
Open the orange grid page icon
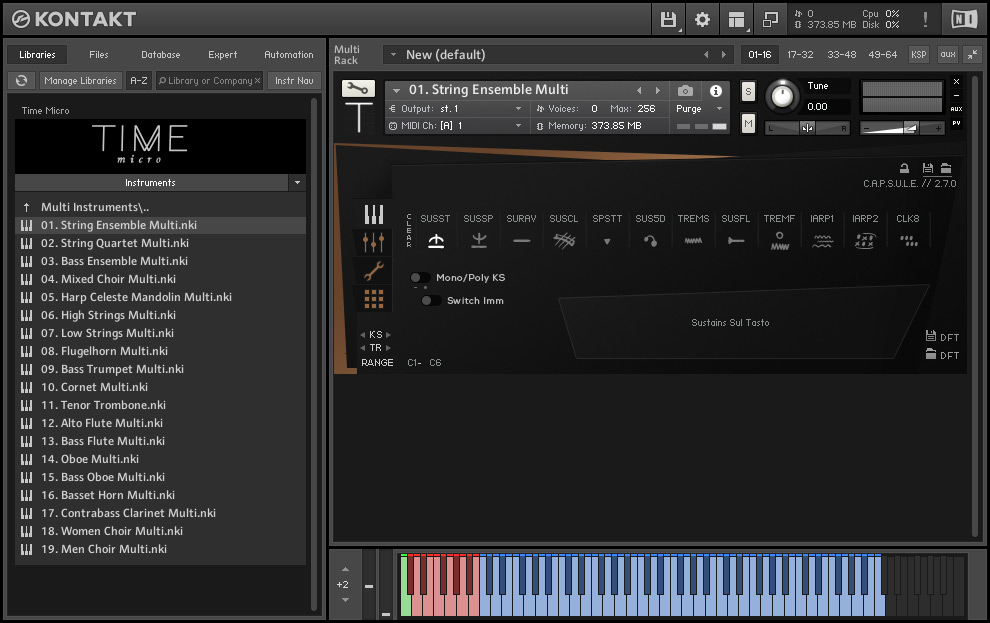click(373, 299)
